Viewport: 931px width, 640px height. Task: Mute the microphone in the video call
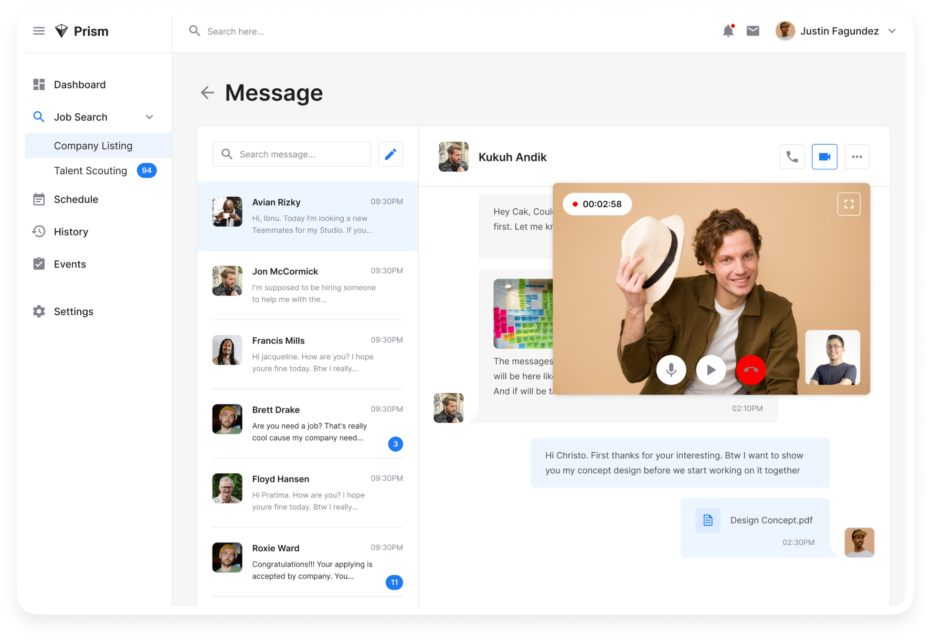tap(671, 370)
